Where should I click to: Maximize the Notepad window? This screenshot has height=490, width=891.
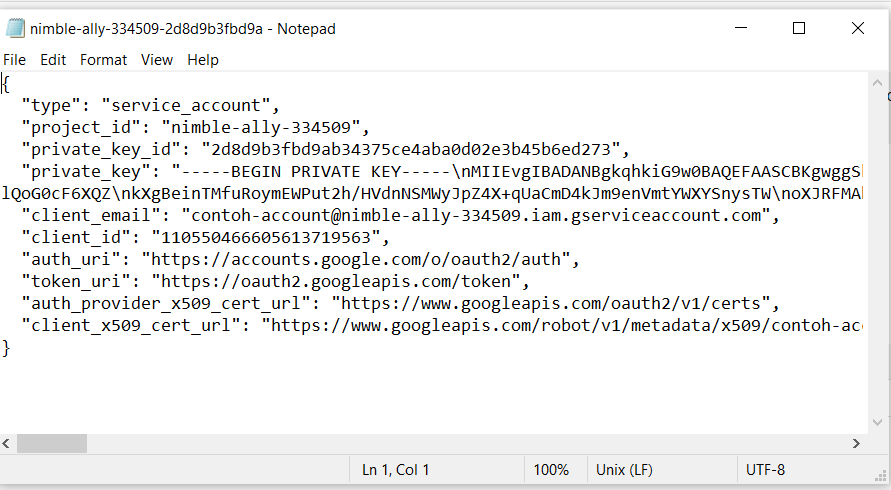[x=799, y=28]
